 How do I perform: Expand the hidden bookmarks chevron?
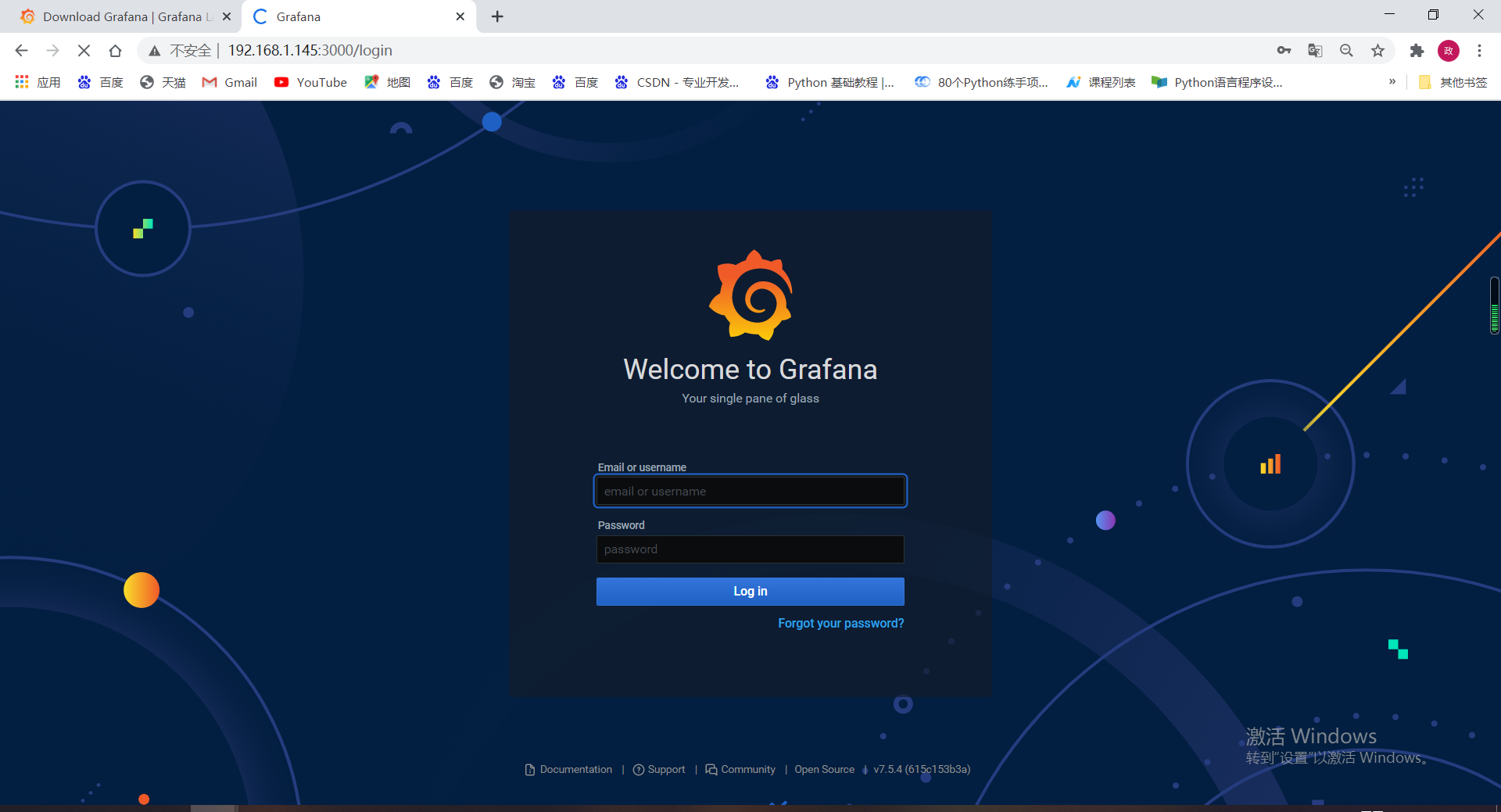pyautogui.click(x=1392, y=81)
